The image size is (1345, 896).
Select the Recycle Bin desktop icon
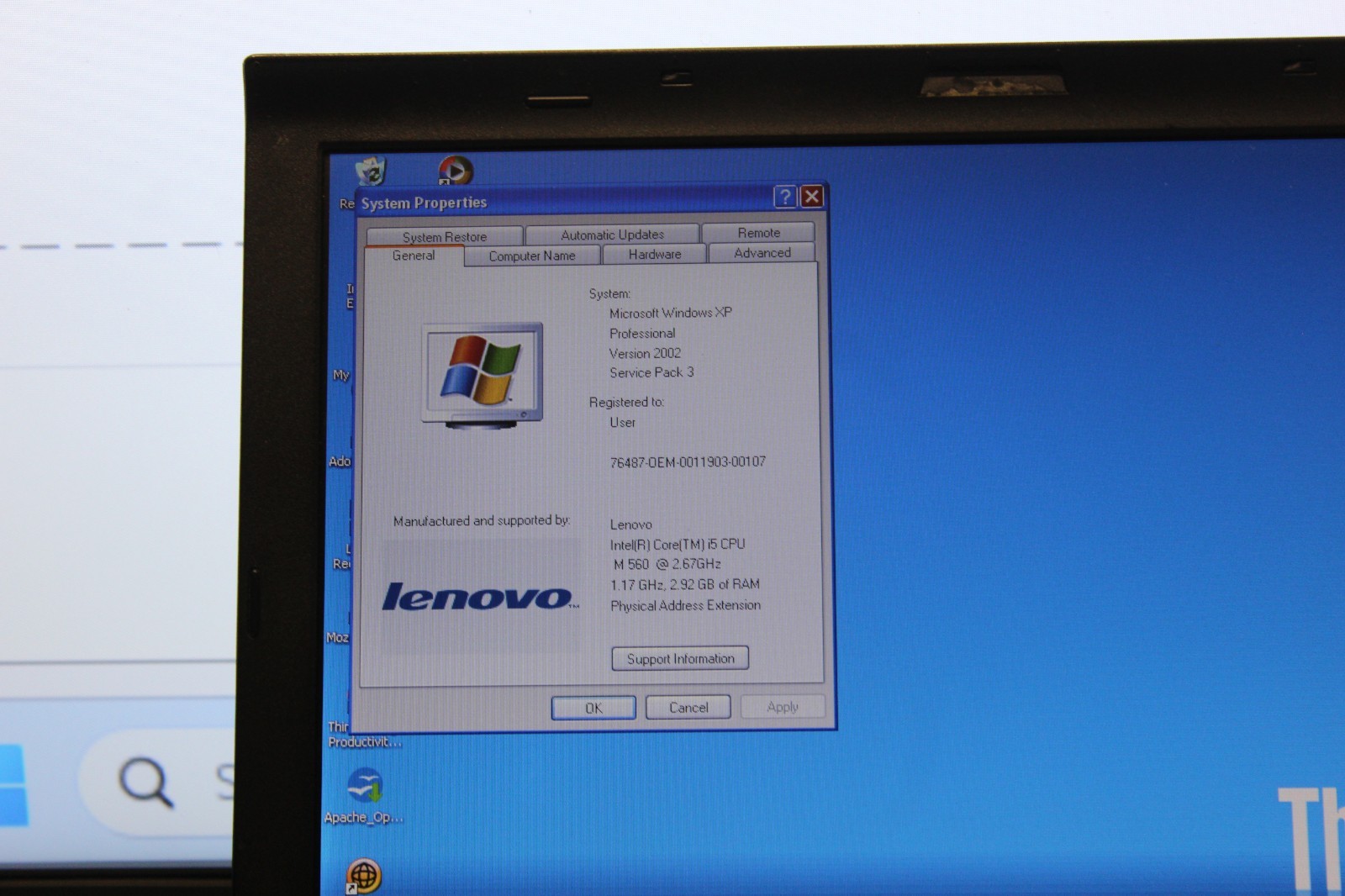pyautogui.click(x=370, y=171)
